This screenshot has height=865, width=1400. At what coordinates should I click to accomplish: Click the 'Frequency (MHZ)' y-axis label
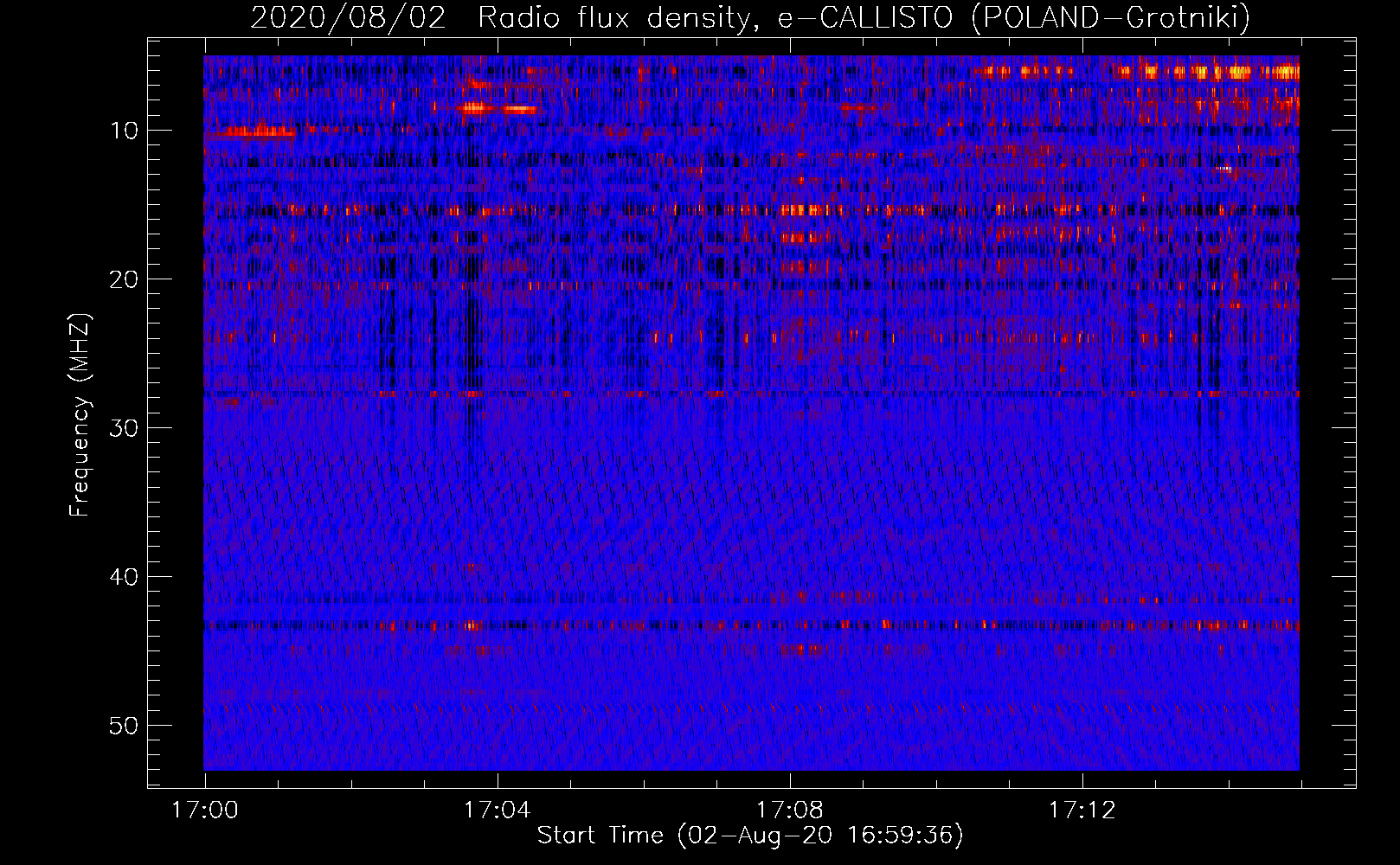[80, 415]
